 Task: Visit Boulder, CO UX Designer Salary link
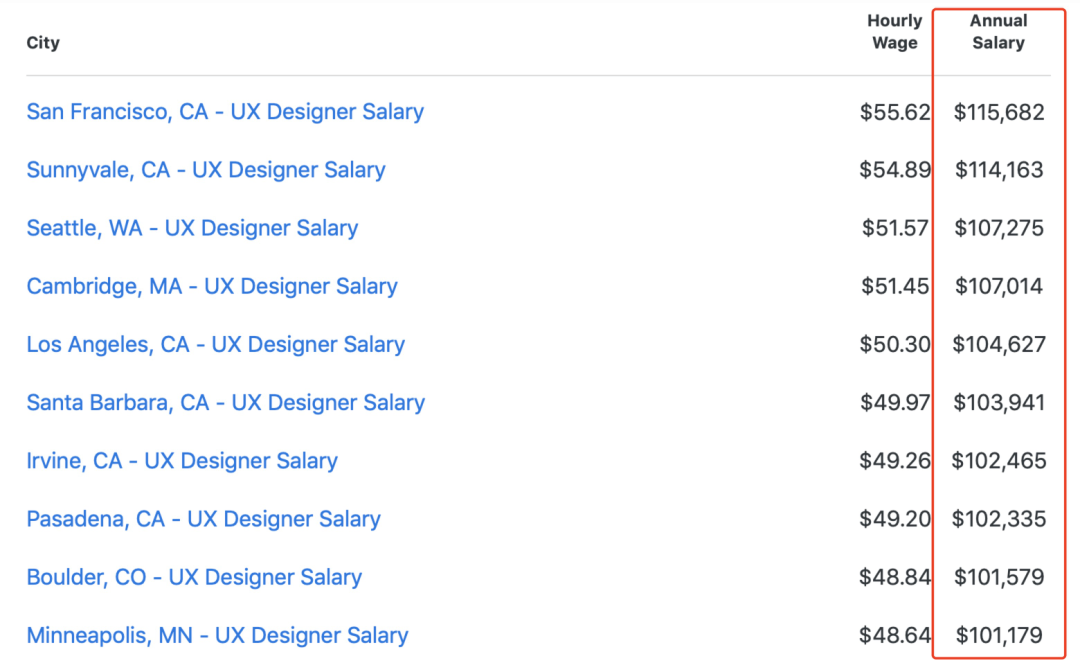point(194,577)
